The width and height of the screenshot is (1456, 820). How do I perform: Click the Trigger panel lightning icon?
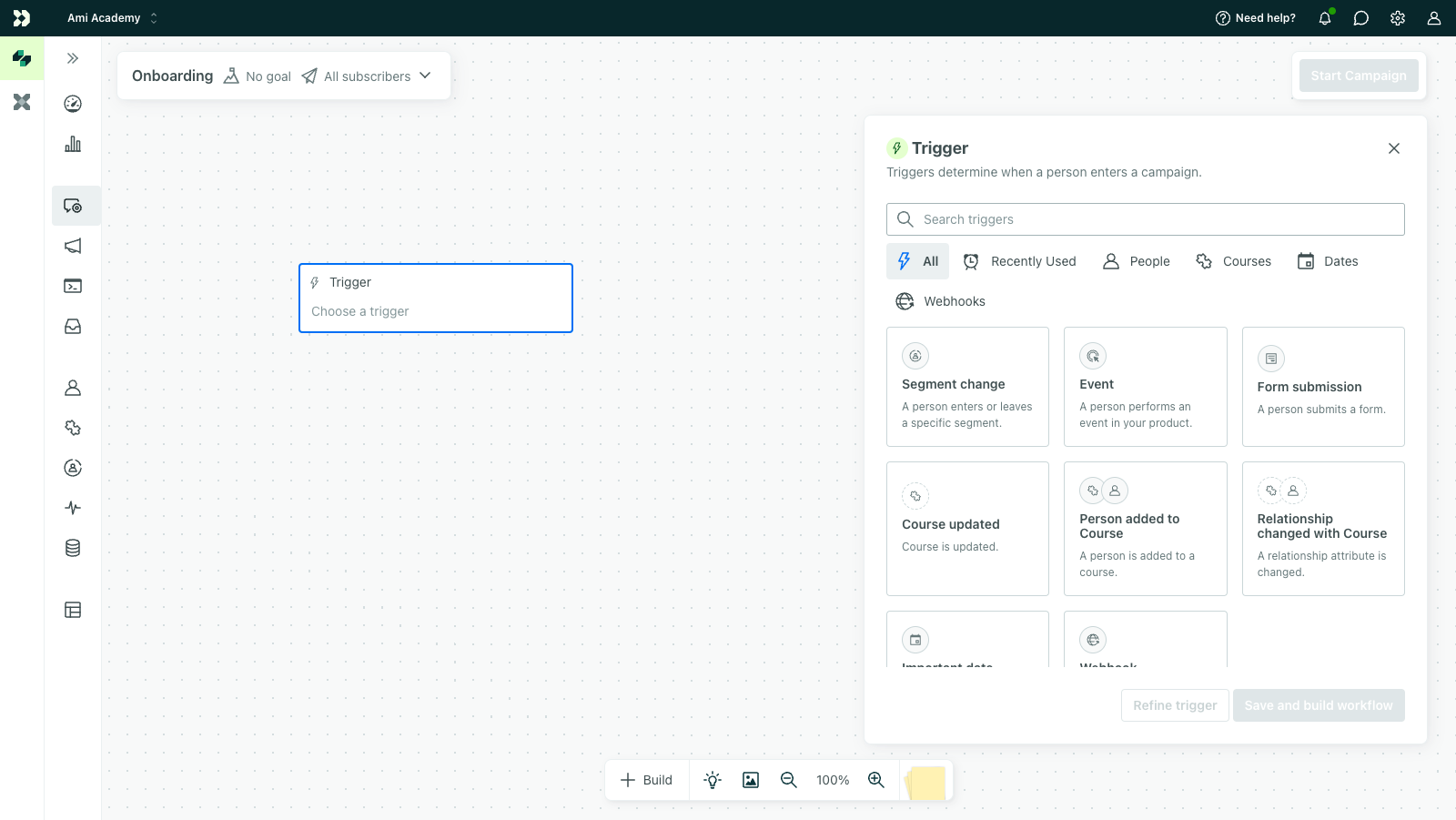tap(897, 148)
